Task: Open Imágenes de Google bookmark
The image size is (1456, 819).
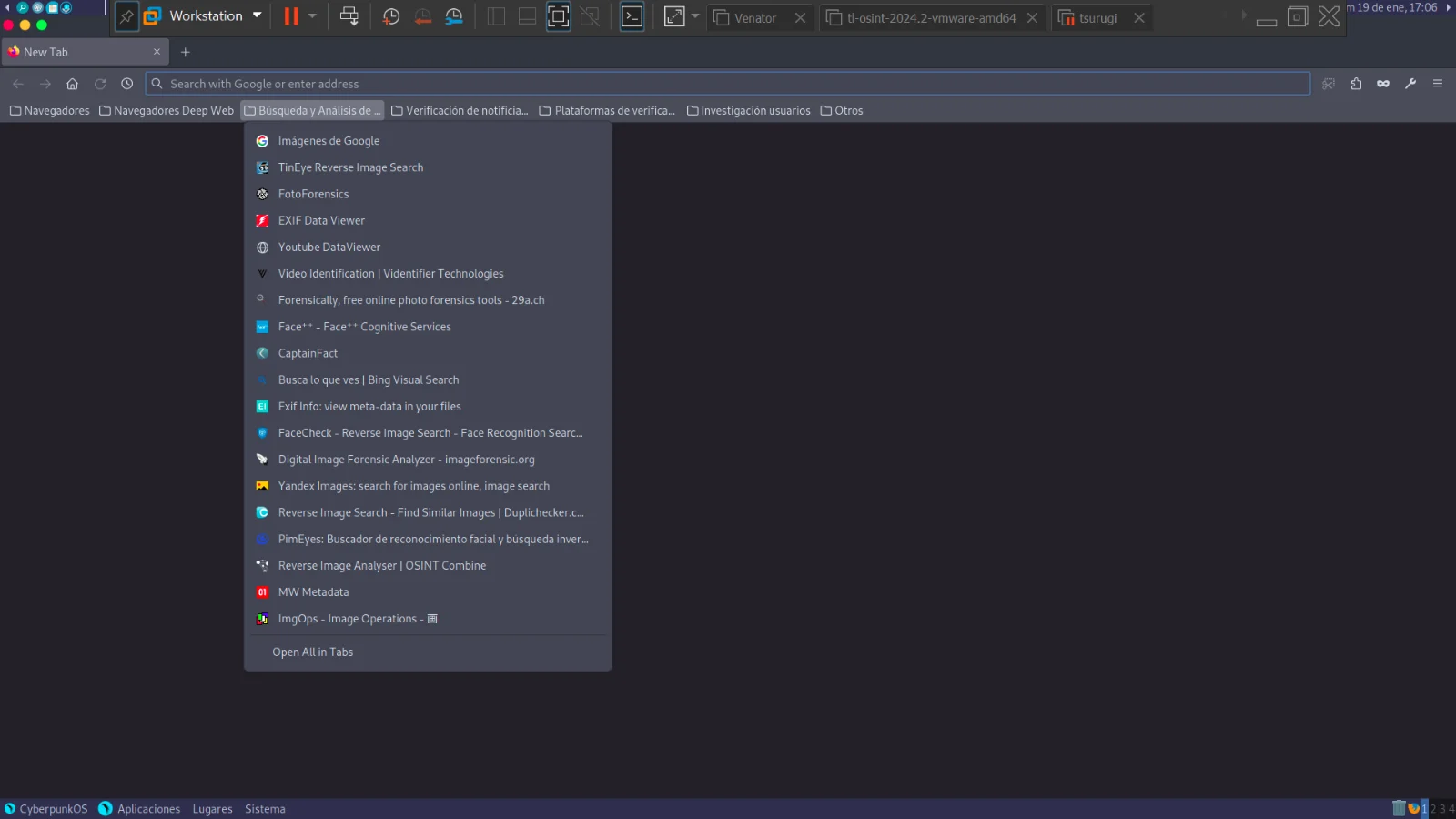Action: coord(428,141)
